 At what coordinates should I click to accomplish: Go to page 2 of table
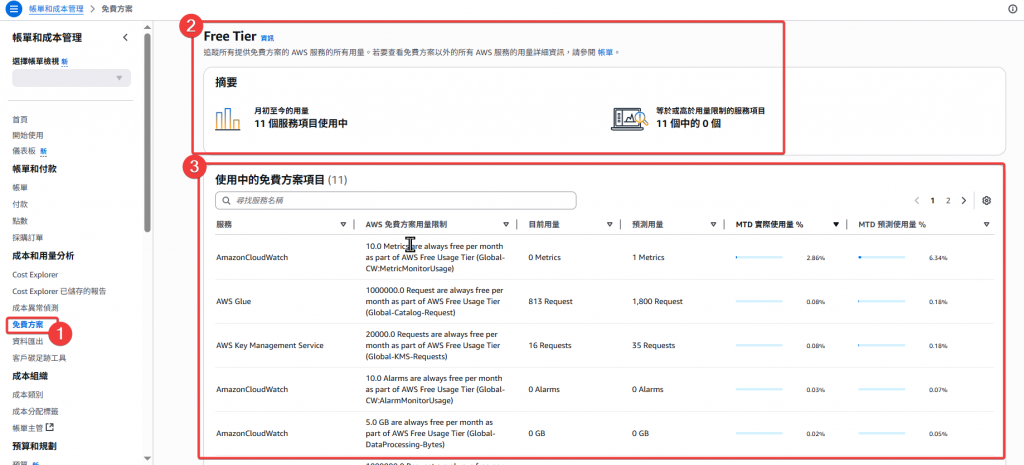[948, 200]
